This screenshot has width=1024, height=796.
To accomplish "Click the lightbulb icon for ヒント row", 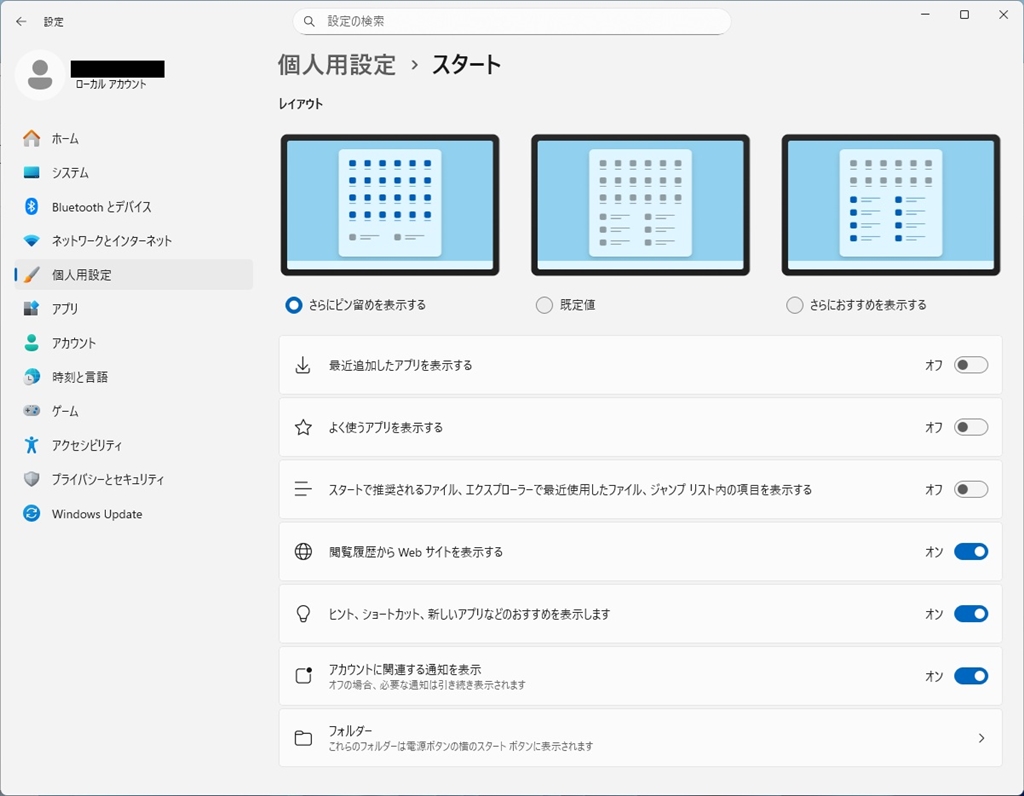I will tap(303, 614).
